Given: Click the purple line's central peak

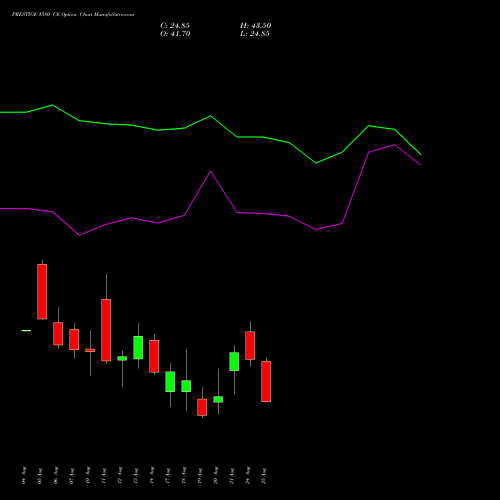Looking at the screenshot, I should [x=210, y=172].
